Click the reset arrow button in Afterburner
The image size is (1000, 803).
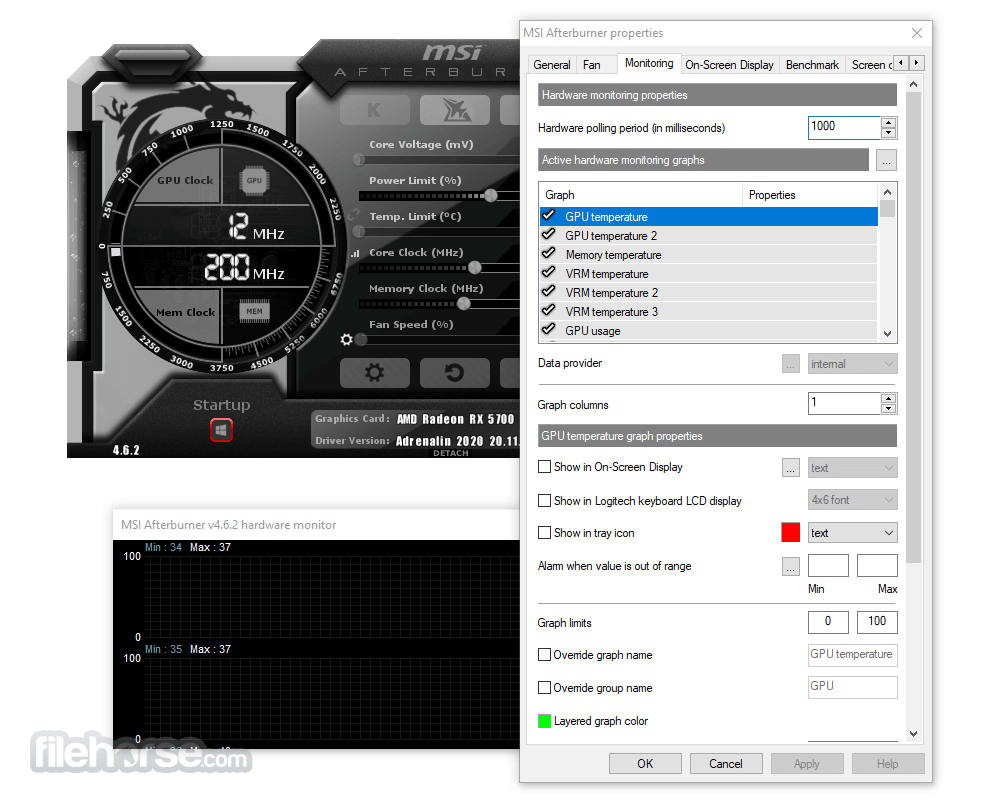pyautogui.click(x=455, y=372)
